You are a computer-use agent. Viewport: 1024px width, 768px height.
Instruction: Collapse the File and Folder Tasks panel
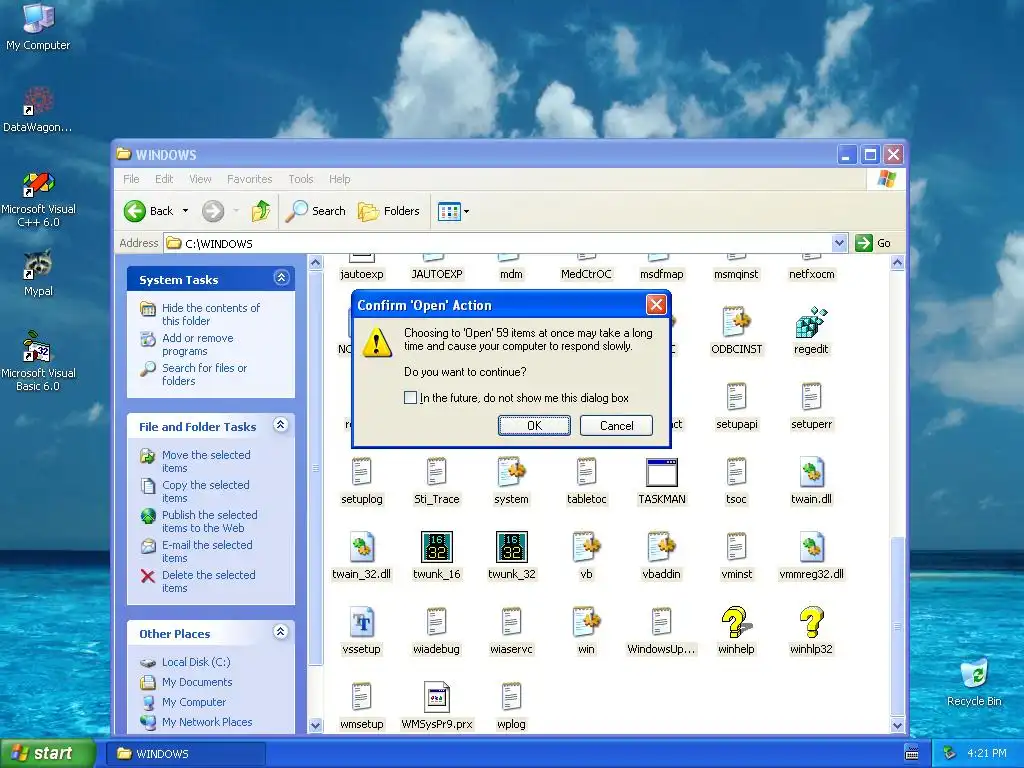(x=281, y=425)
